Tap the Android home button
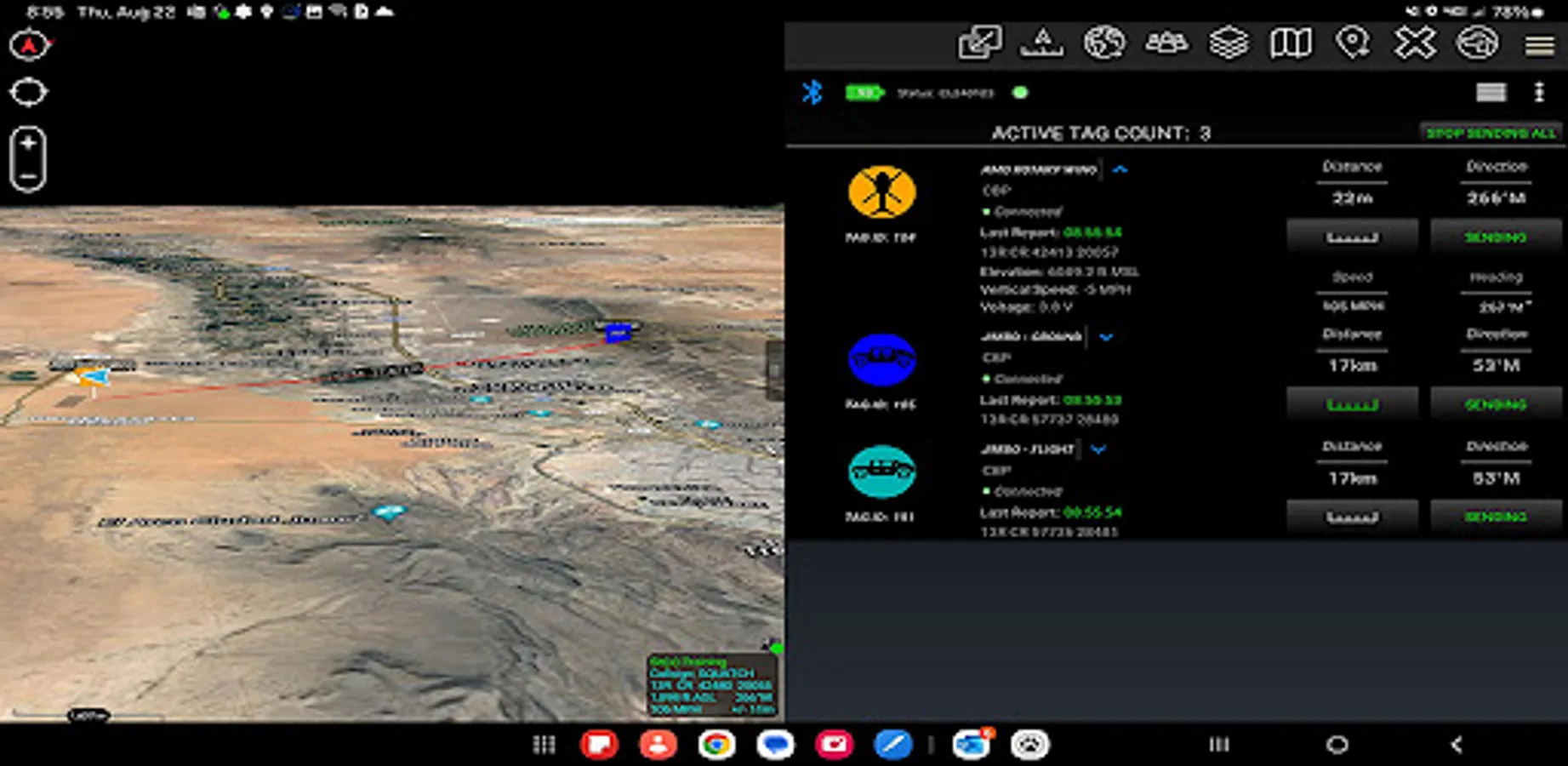The height and width of the screenshot is (766, 1568). coord(1337,745)
